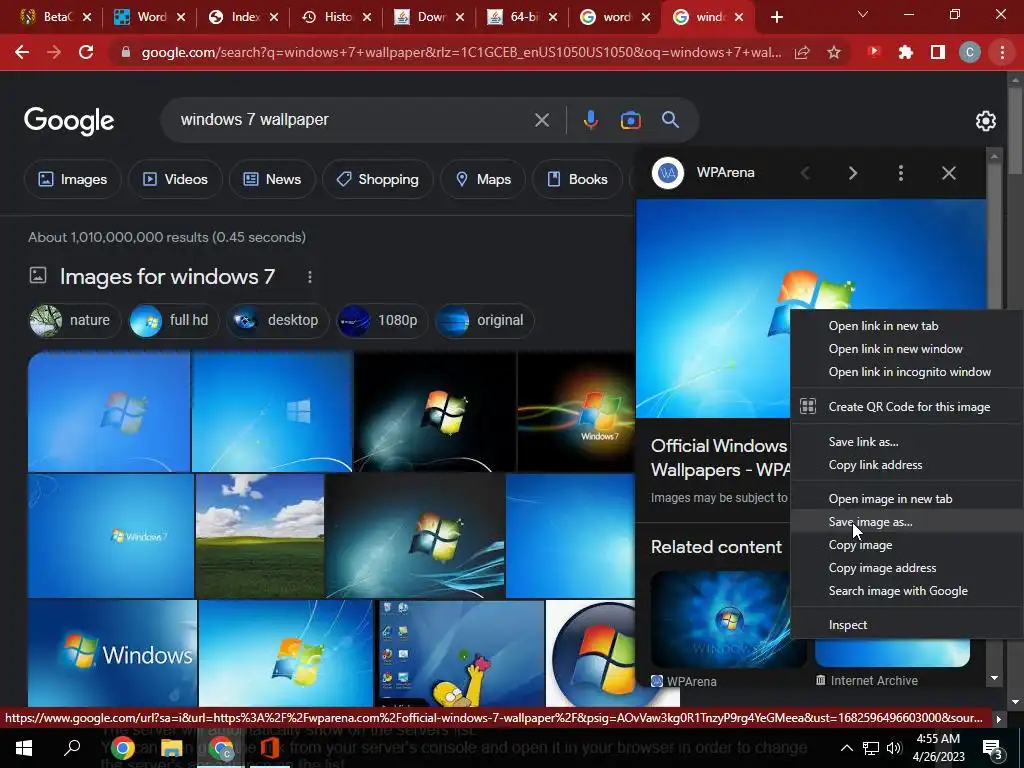The image size is (1024, 768).
Task: Open the green field landscape thumbnail
Action: coord(260,536)
